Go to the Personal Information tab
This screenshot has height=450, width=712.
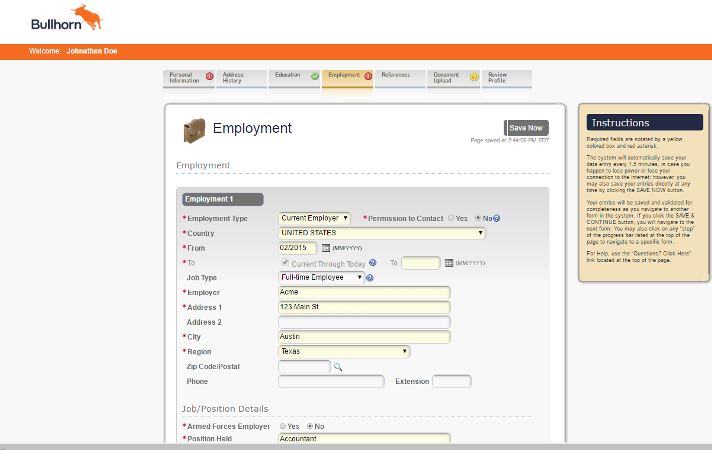pos(189,78)
